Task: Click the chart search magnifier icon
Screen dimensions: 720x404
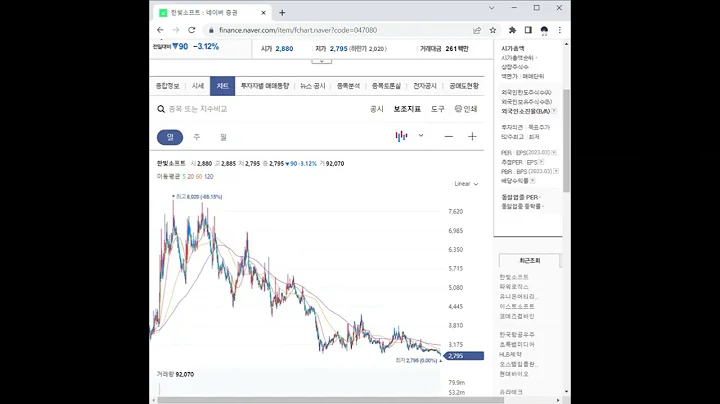Action: pos(161,109)
